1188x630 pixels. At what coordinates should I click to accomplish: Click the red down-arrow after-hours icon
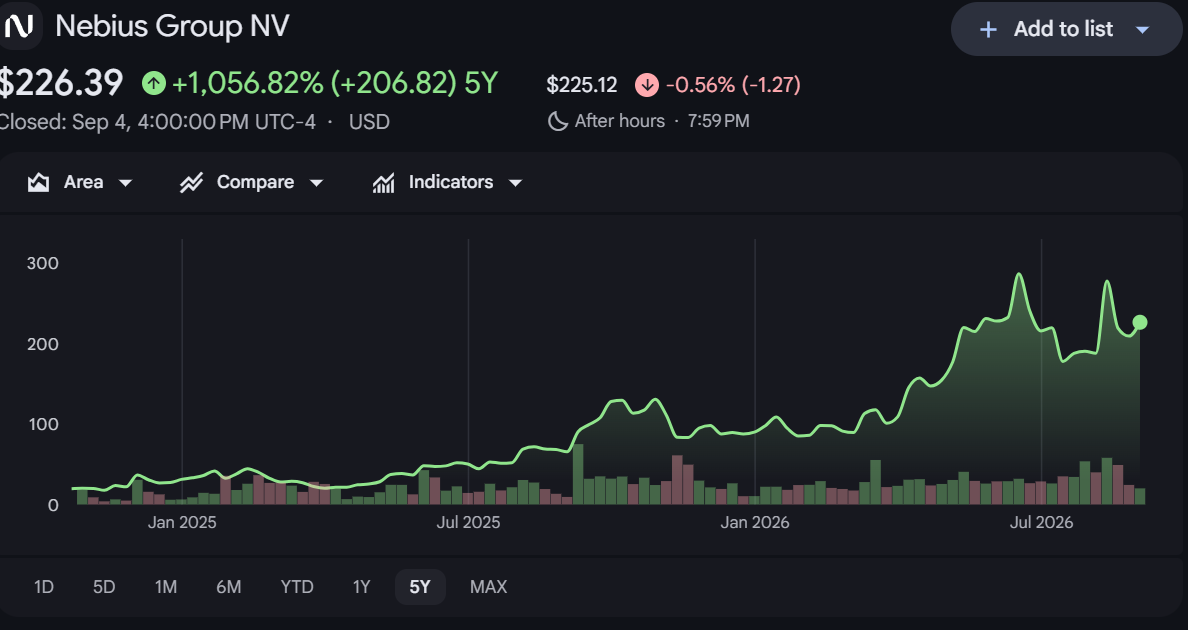click(x=647, y=85)
